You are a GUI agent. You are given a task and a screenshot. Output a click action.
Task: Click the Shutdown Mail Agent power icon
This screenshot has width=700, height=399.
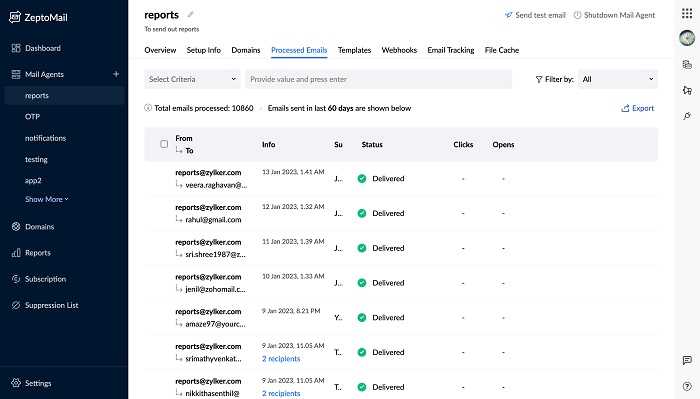coord(577,15)
